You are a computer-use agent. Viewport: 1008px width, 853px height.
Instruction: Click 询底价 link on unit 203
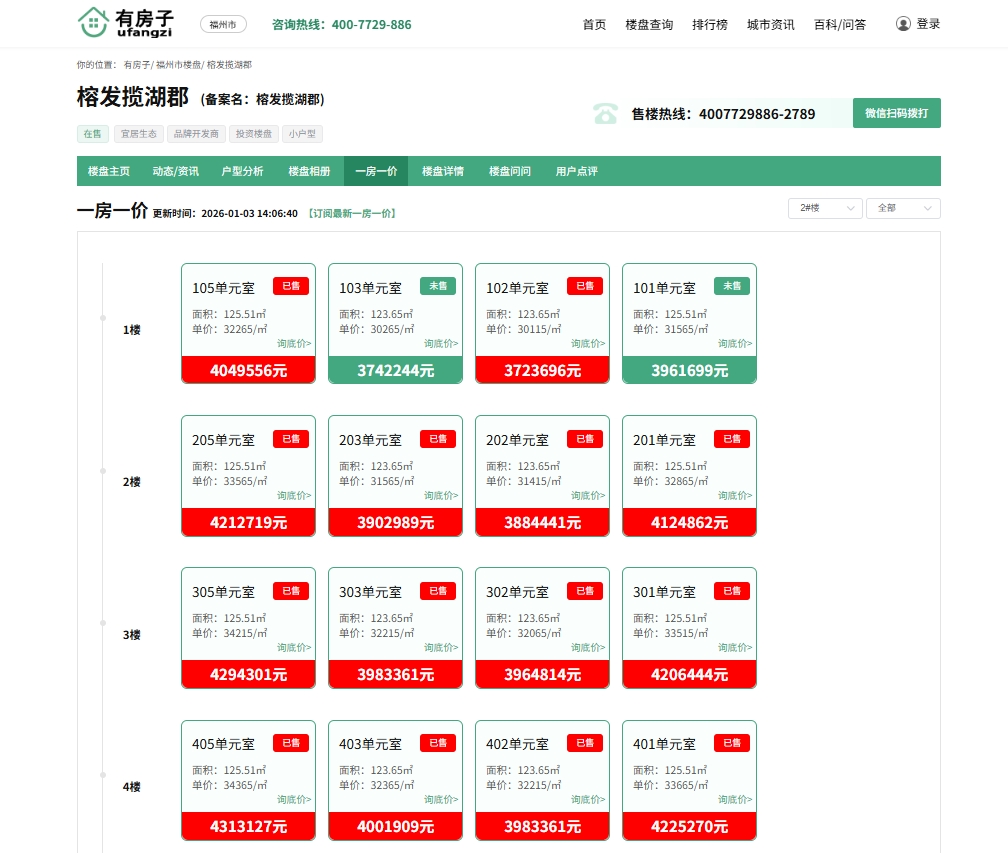pos(441,495)
